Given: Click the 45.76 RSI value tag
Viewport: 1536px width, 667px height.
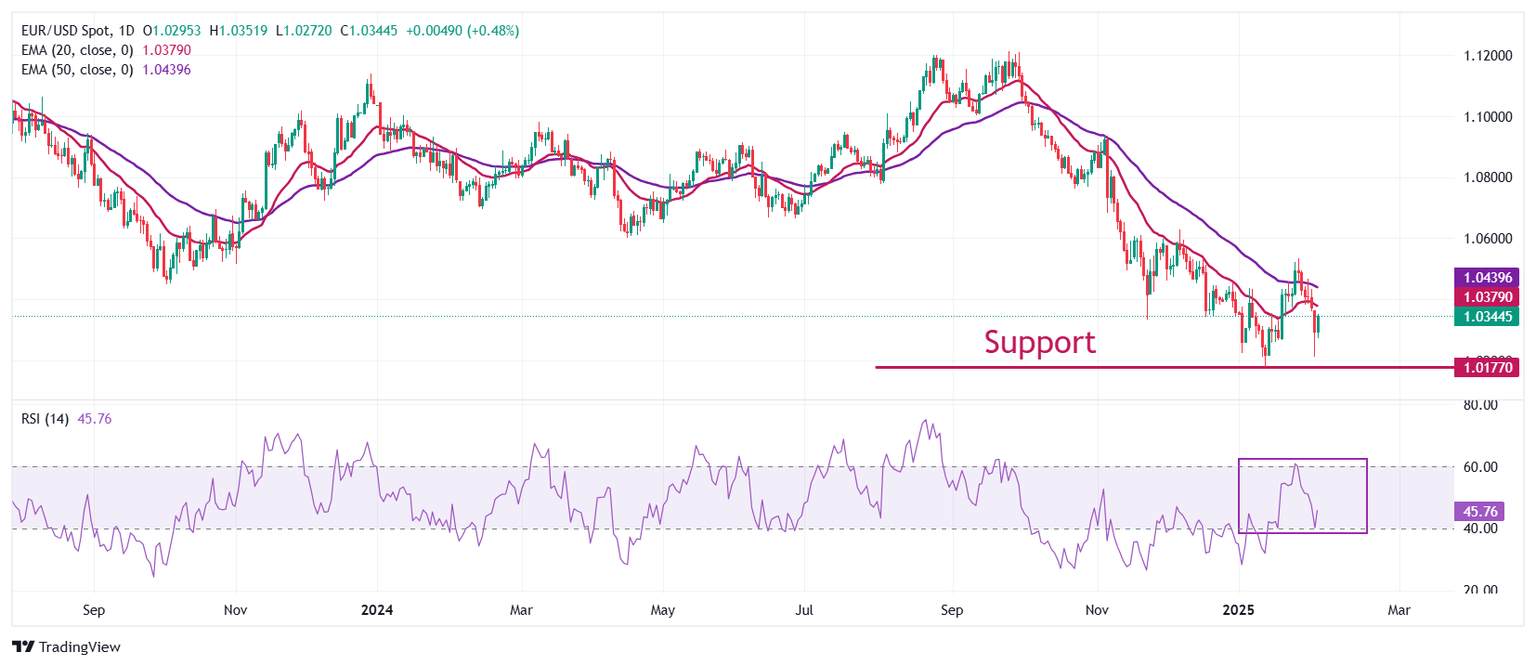Looking at the screenshot, I should 1482,511.
